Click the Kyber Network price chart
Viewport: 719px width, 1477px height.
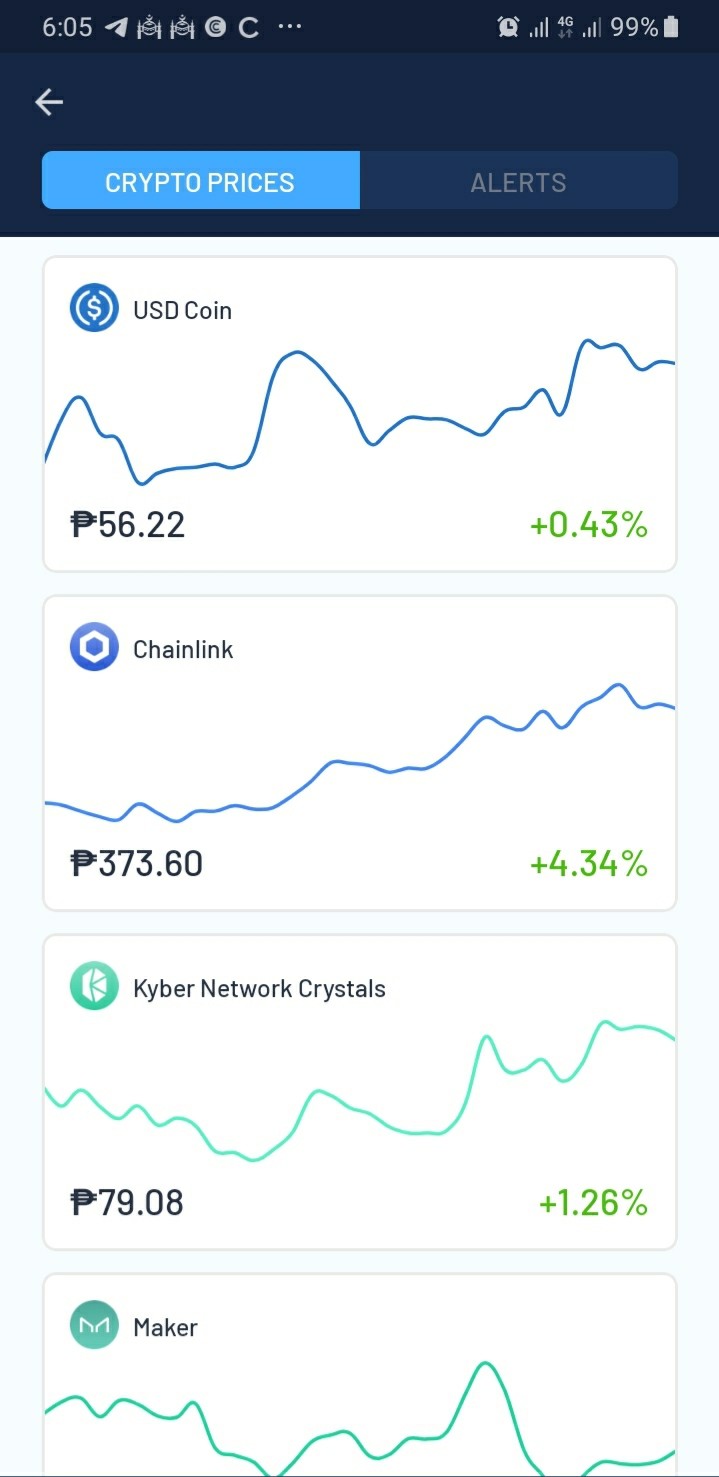click(x=360, y=1091)
